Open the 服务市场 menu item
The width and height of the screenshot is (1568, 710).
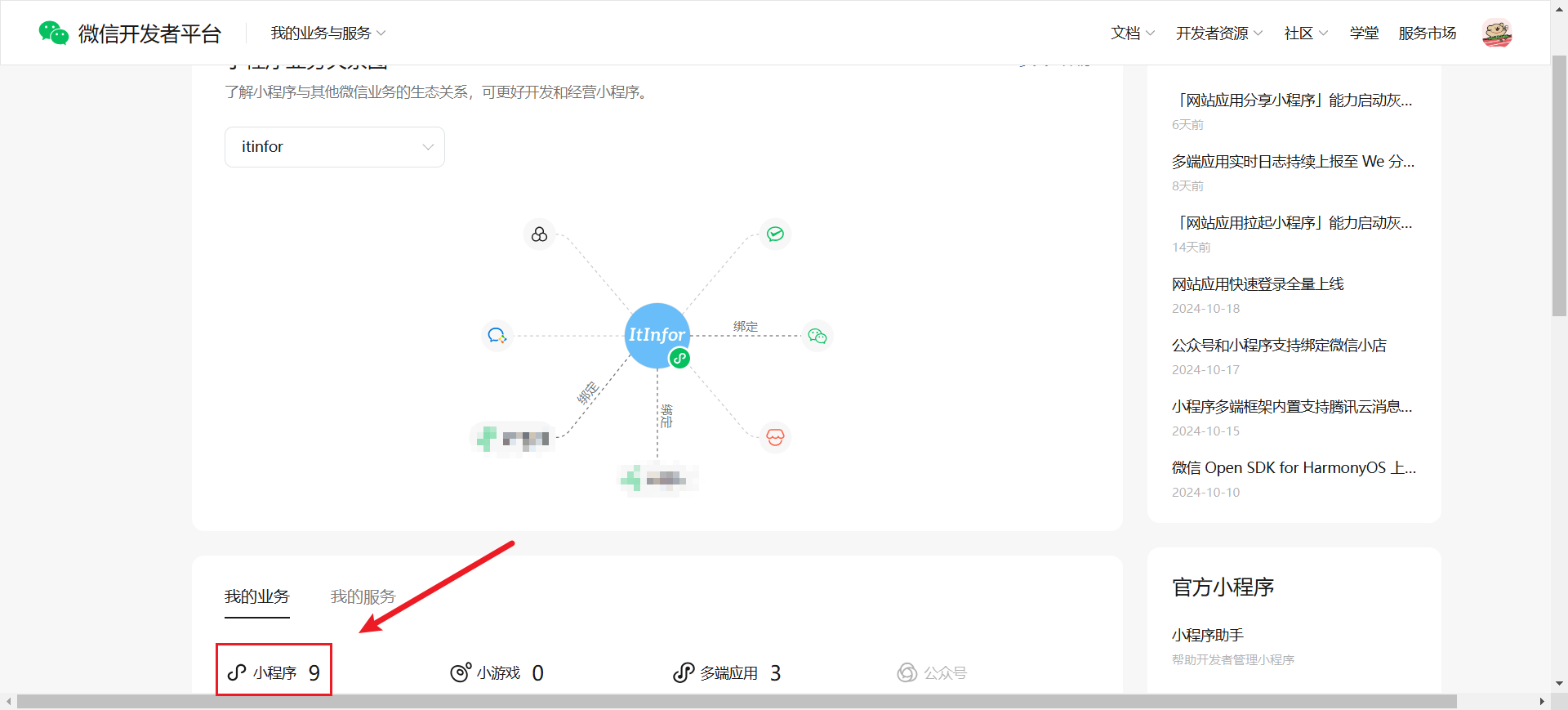[x=1428, y=33]
